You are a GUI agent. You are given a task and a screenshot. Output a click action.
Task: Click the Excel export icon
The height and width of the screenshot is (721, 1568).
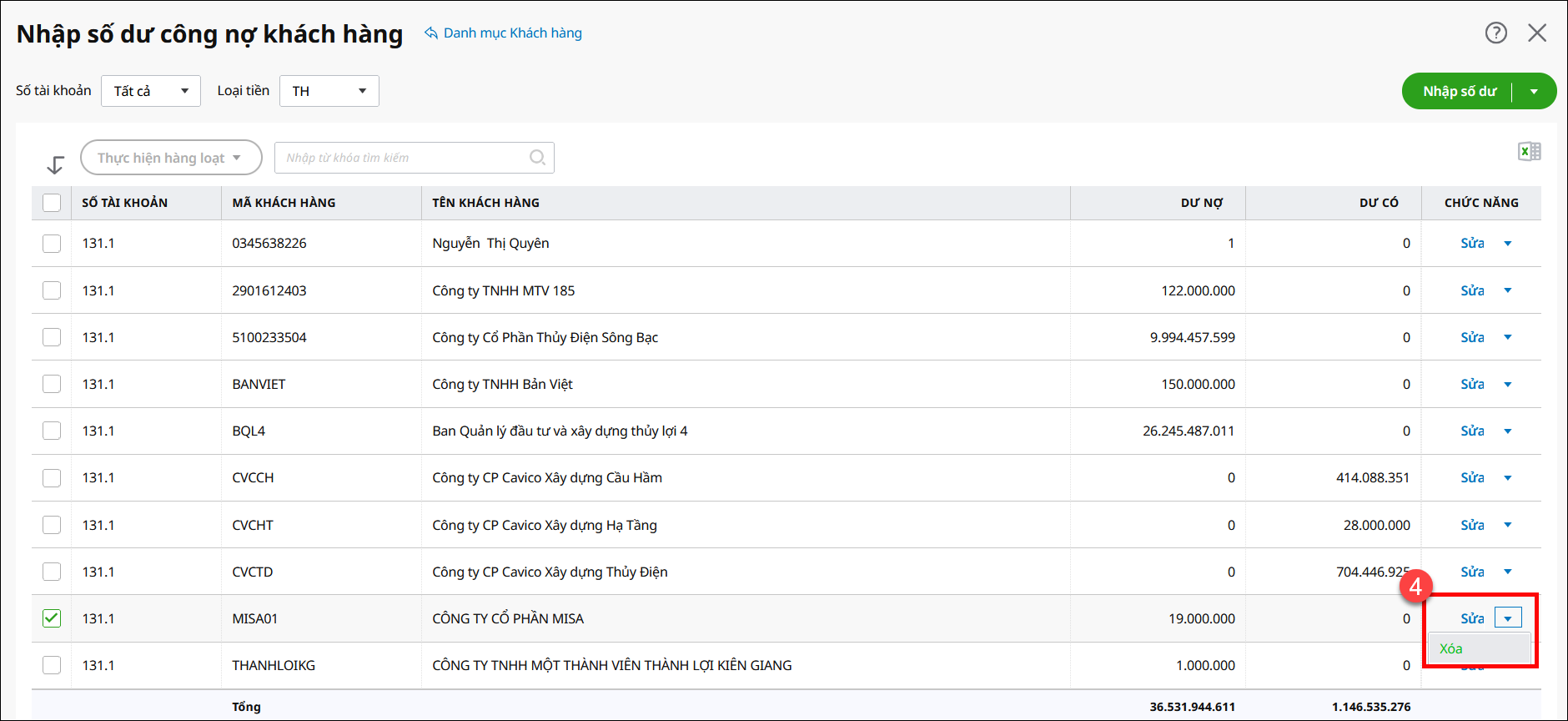(1529, 152)
